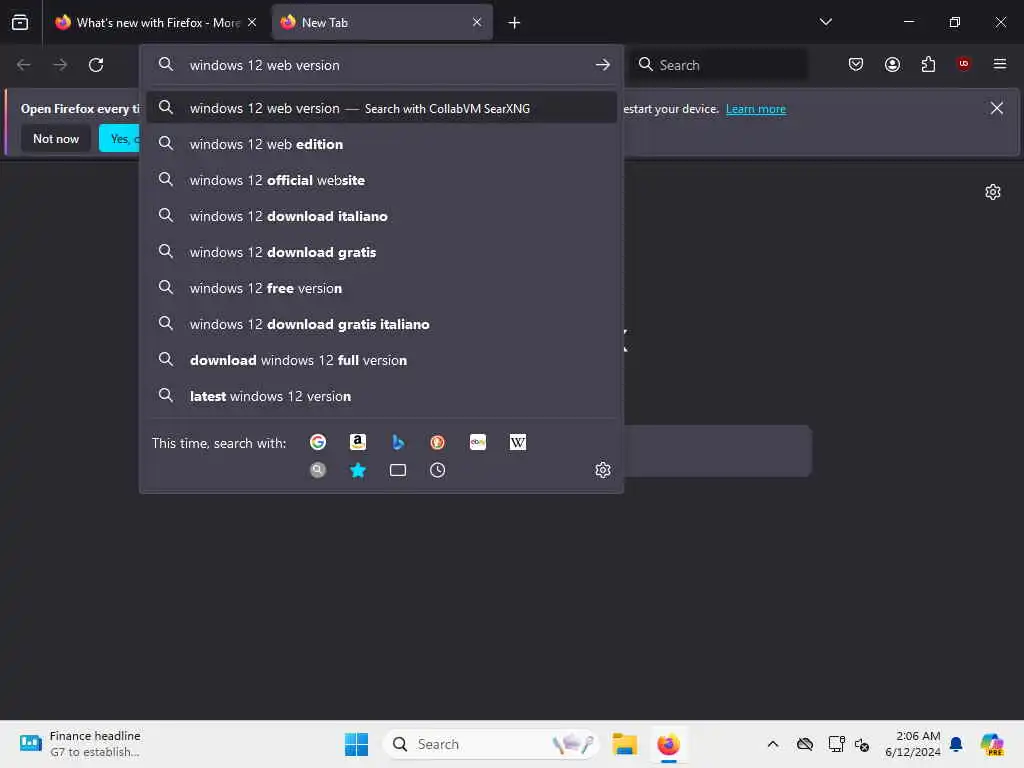Click the Firefox taskbar icon
This screenshot has height=768, width=1024.
(x=668, y=744)
